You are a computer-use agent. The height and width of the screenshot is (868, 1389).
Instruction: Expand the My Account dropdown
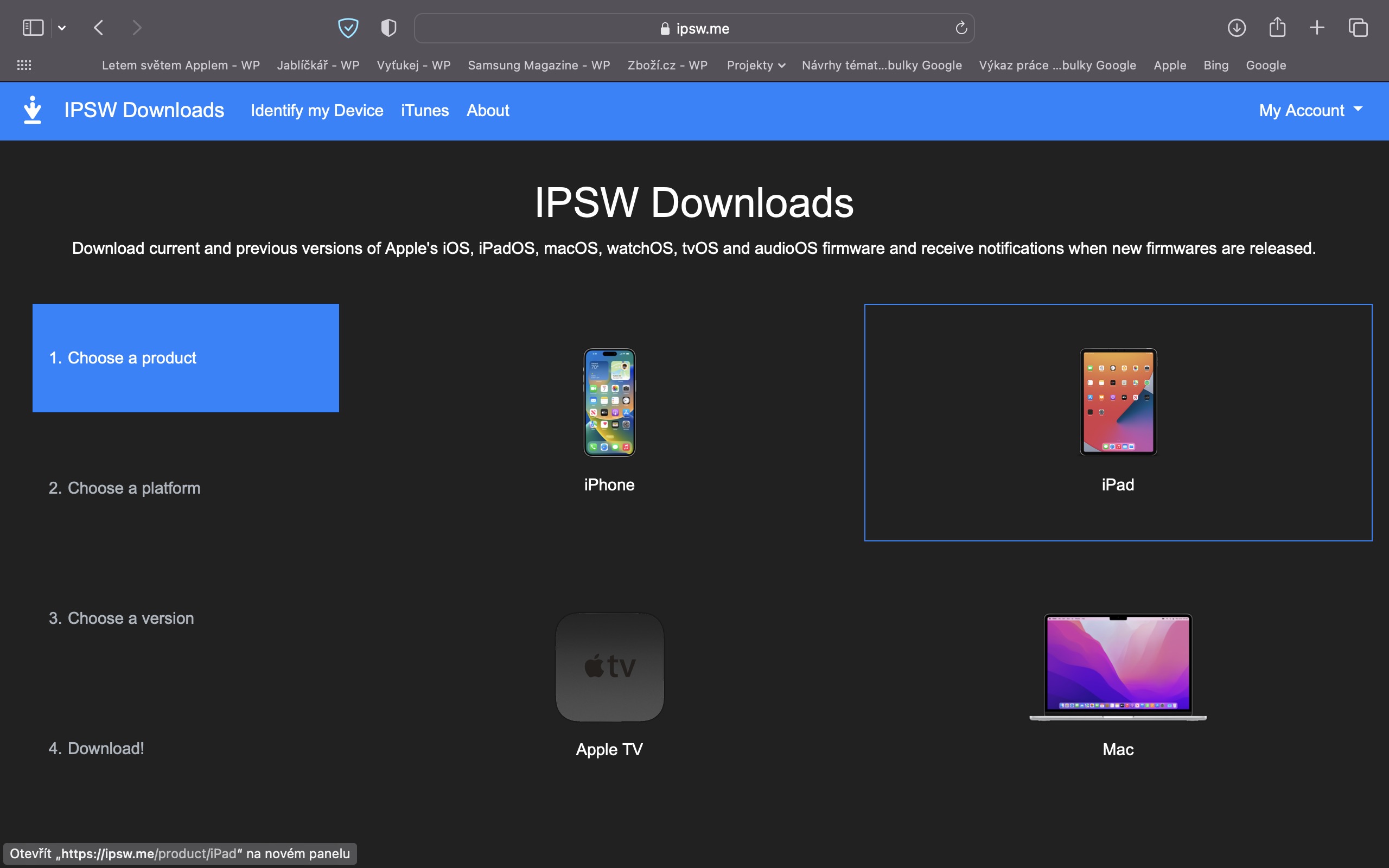tap(1310, 110)
